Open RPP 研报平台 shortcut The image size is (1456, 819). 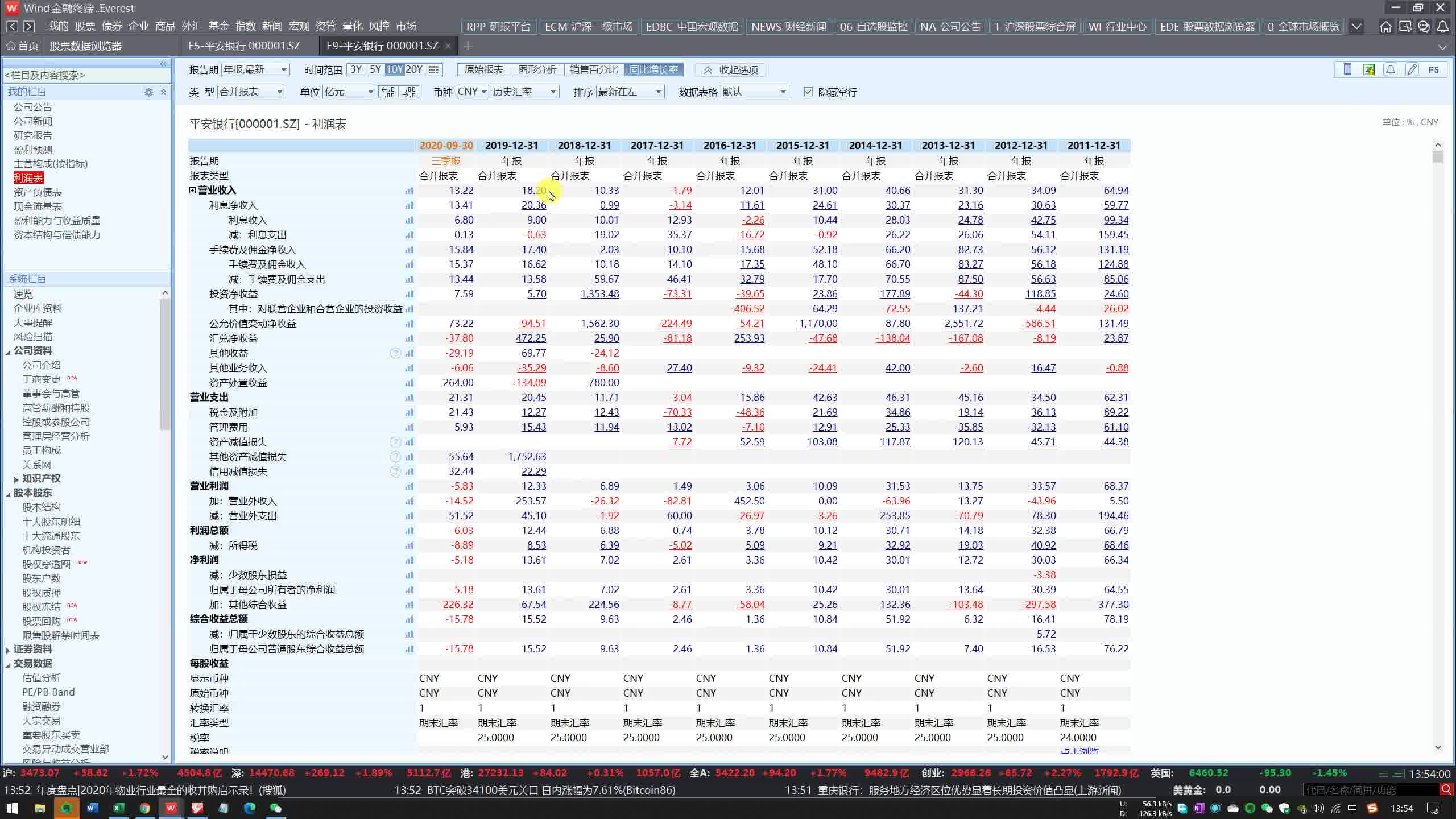coord(498,27)
